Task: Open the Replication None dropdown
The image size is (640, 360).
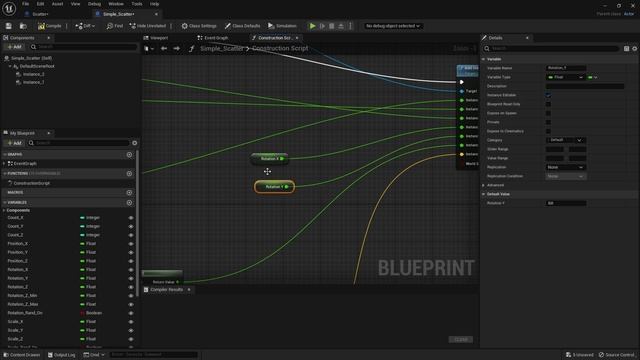Action: (565, 167)
